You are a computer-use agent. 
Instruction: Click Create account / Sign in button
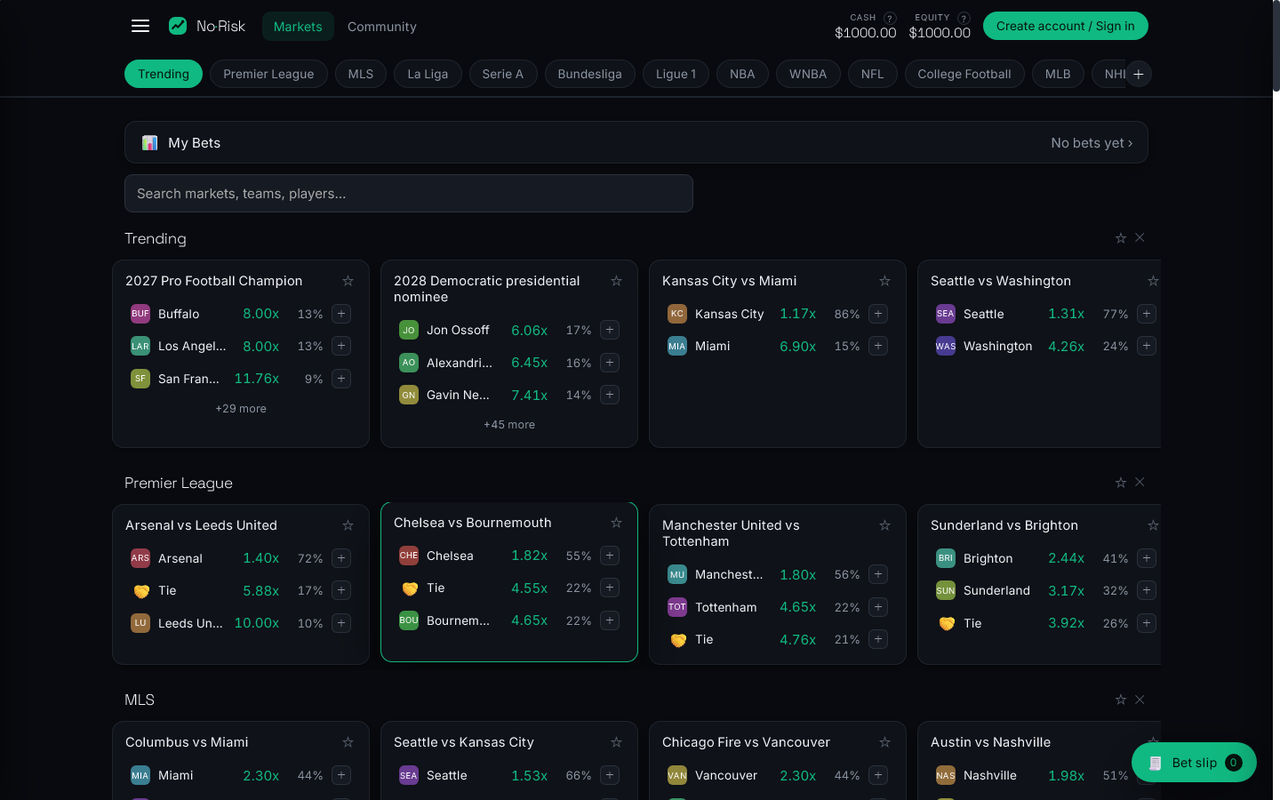(1065, 26)
